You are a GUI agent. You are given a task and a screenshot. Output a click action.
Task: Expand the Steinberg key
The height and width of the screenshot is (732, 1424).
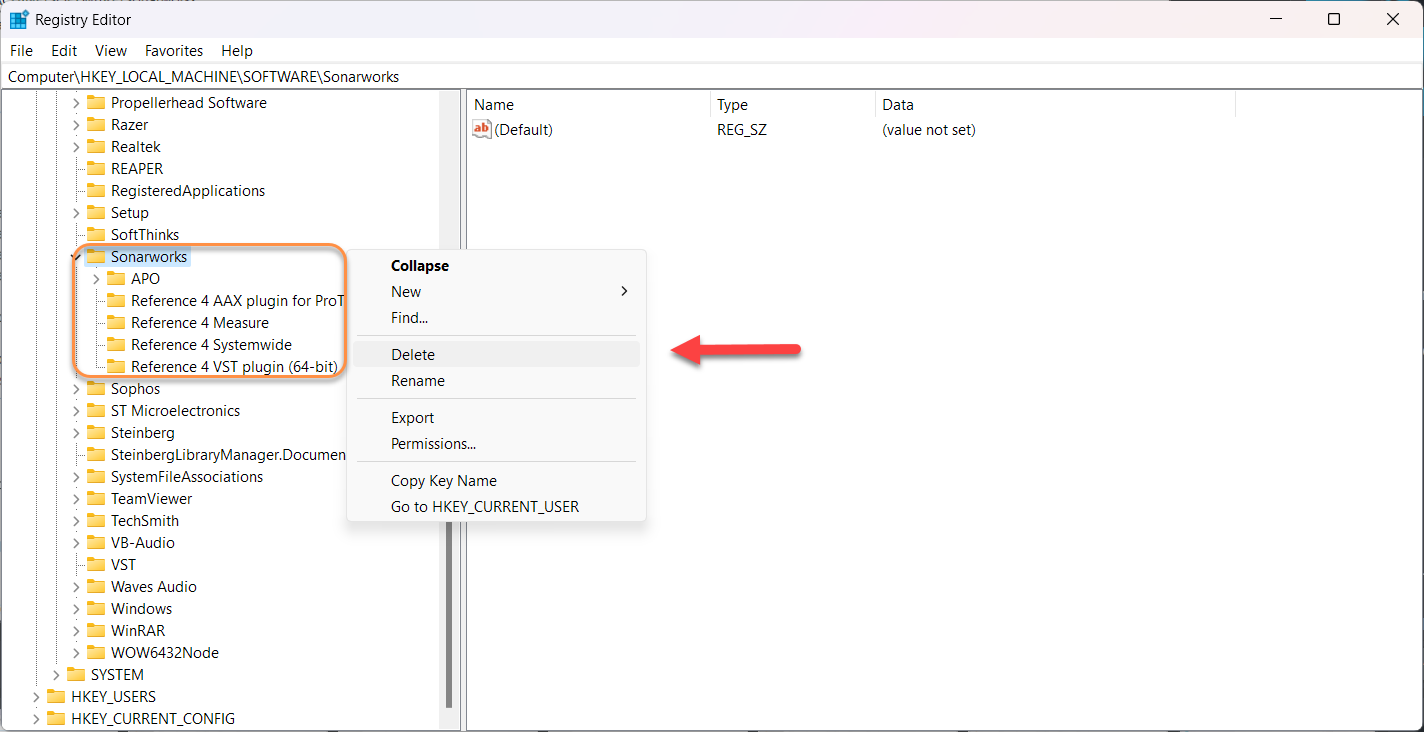tap(76, 432)
